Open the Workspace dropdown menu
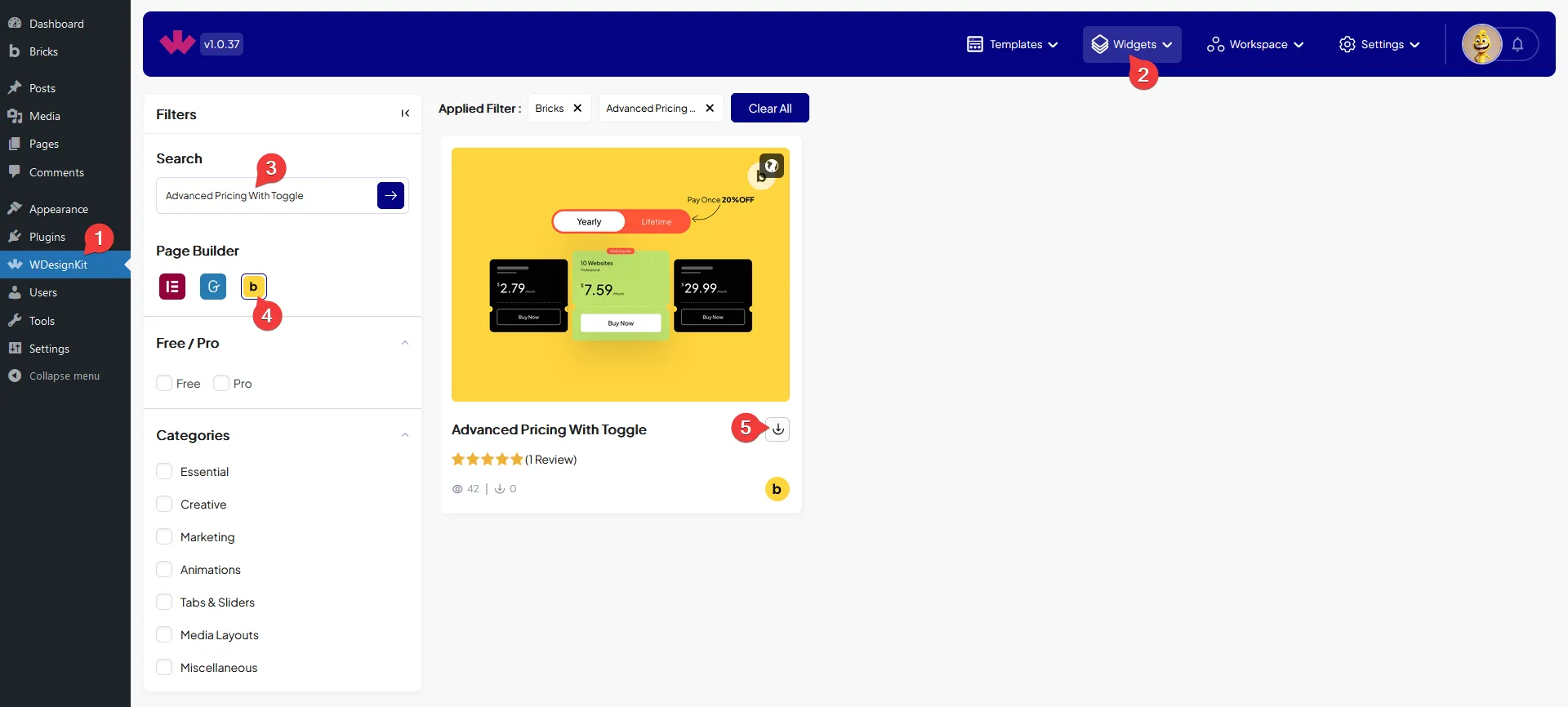 [1255, 45]
